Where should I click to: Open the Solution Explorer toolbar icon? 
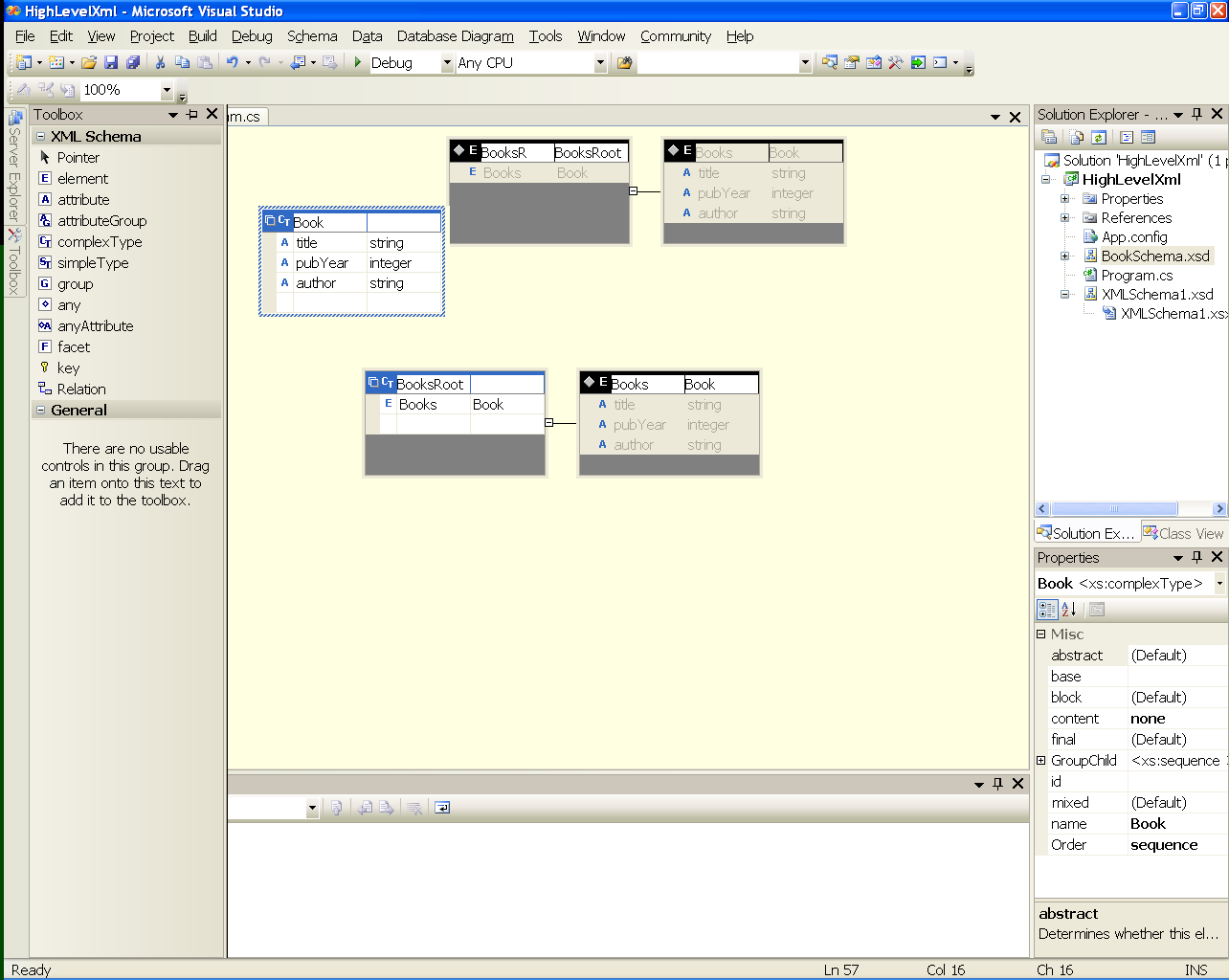(830, 62)
